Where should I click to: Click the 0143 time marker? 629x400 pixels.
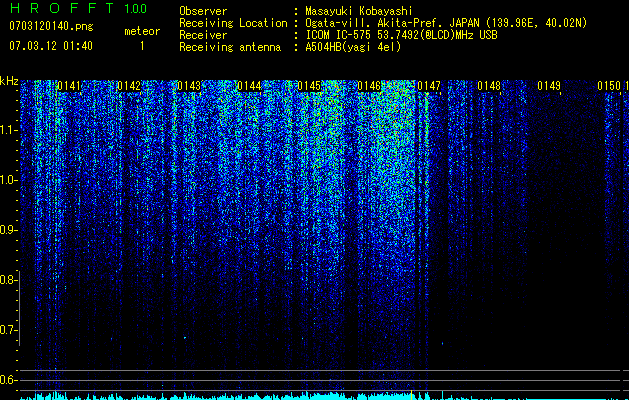(x=189, y=86)
